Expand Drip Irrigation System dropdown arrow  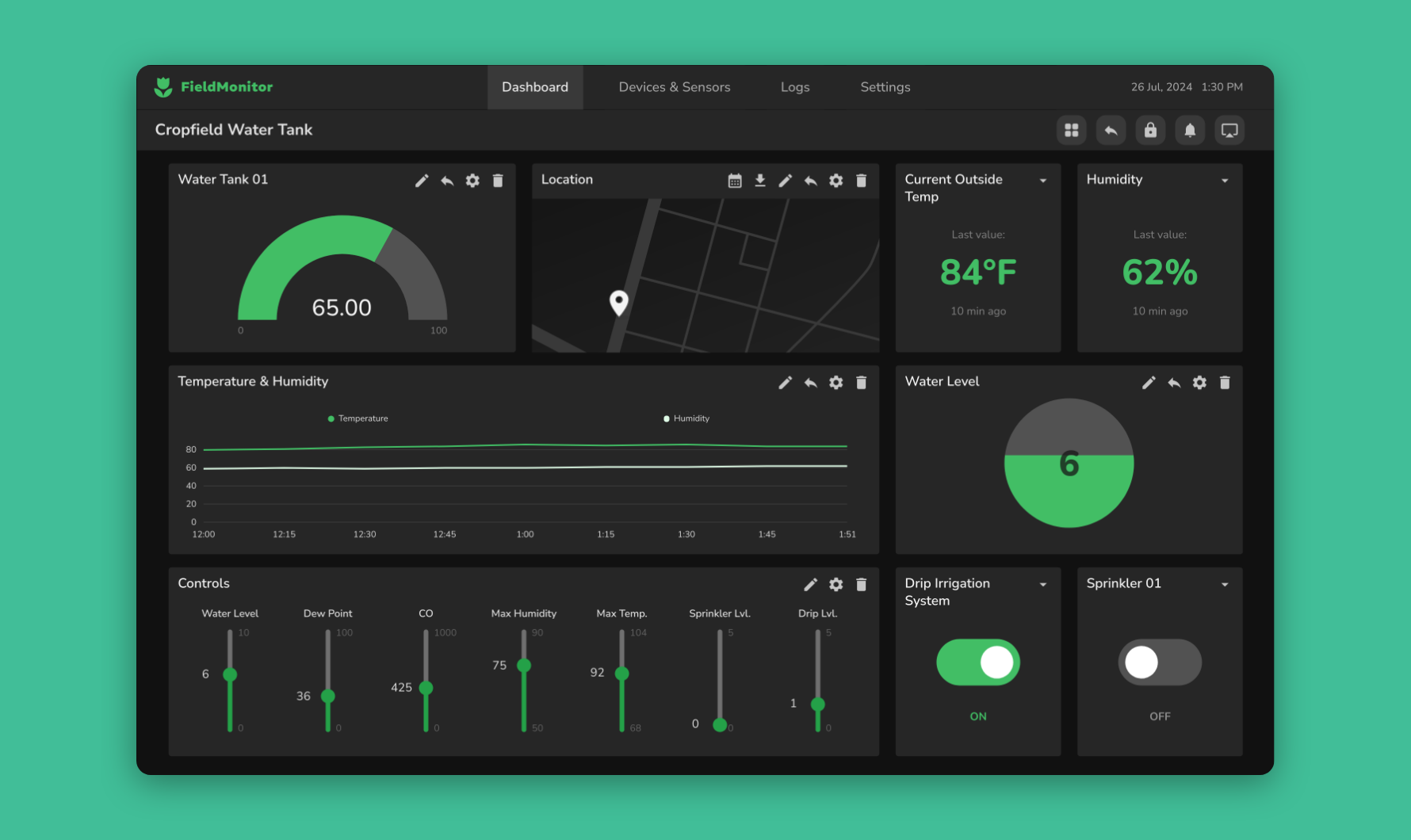pyautogui.click(x=1043, y=585)
